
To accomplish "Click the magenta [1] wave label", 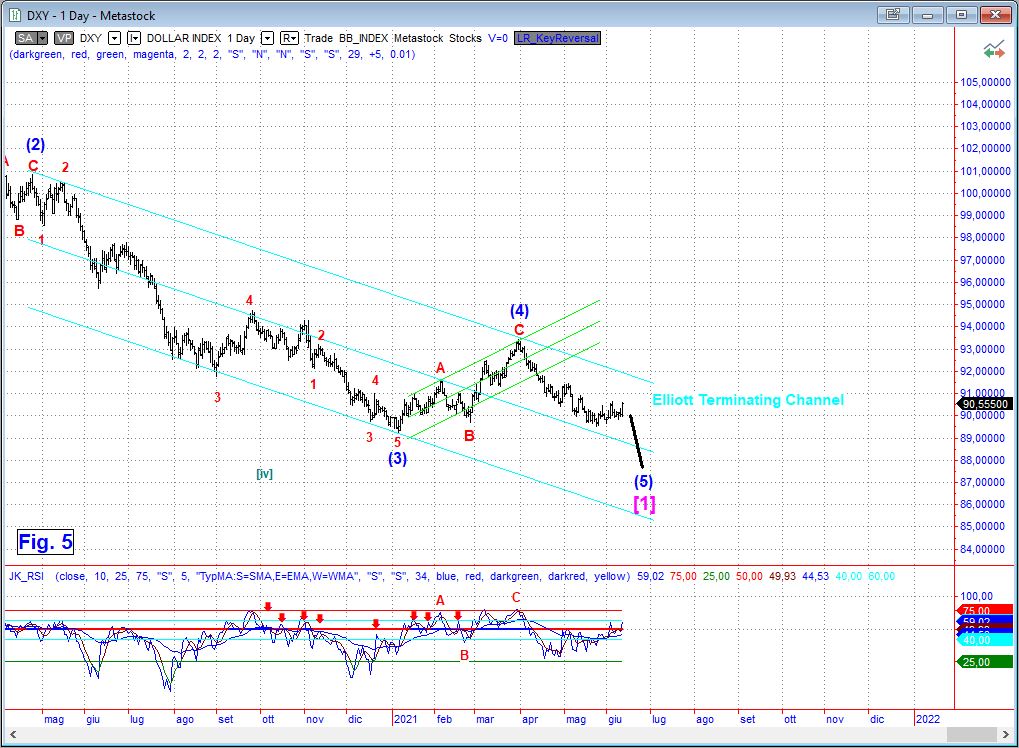I will (x=645, y=503).
